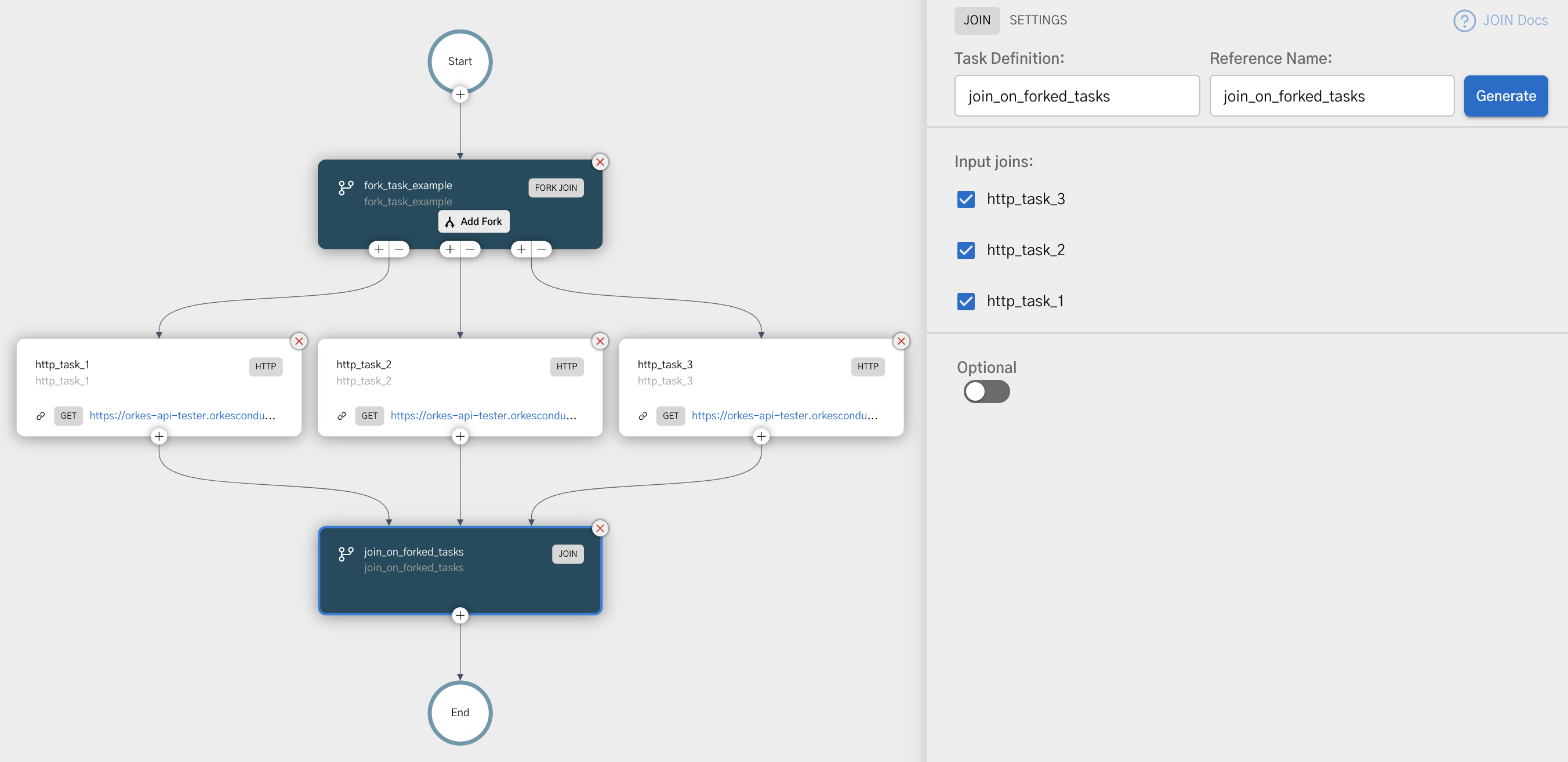Remove the right fork branch with minus
Screen dimensions: 1568x762
[x=541, y=249]
